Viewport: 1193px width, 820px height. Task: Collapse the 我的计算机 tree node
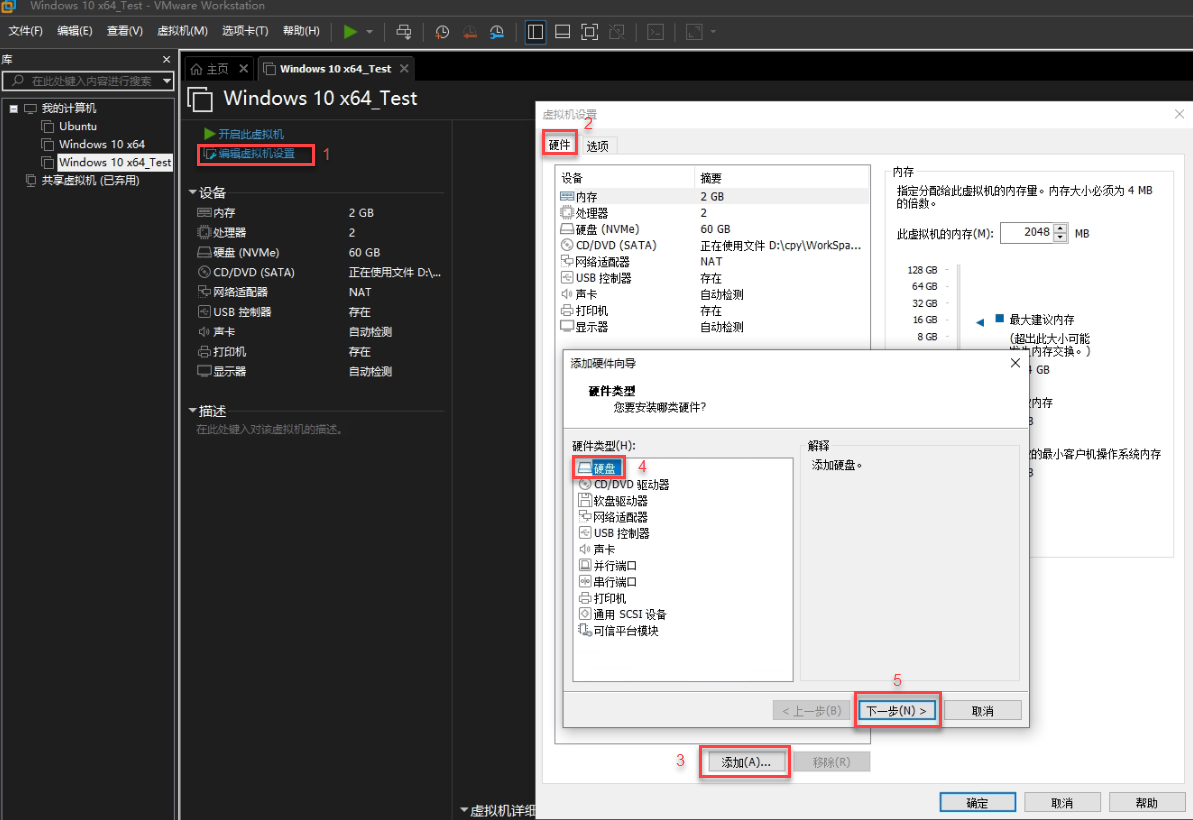[x=14, y=109]
